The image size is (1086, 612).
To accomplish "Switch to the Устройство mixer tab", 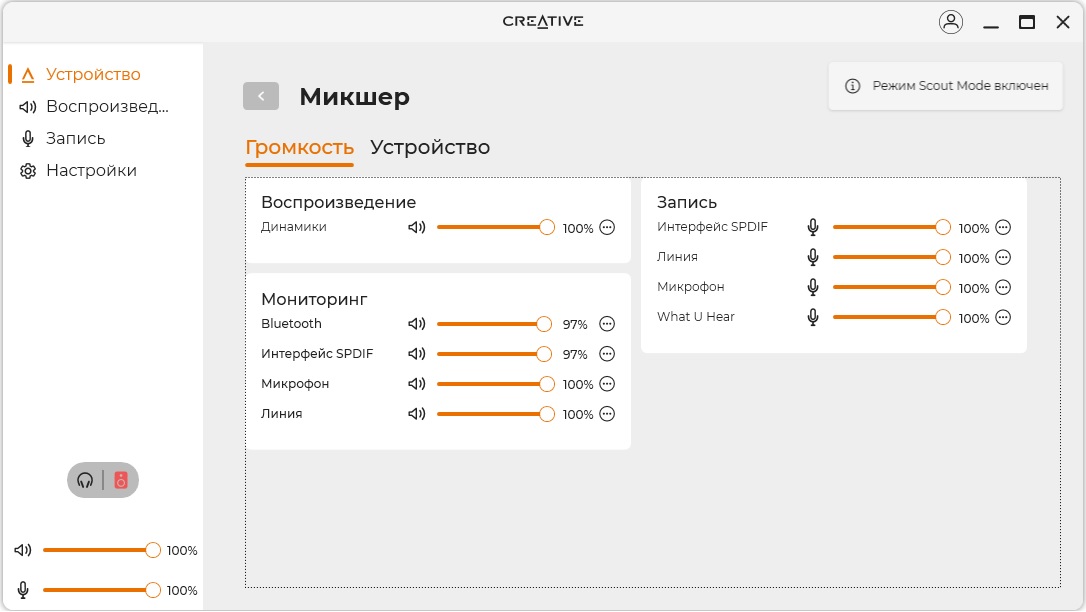I will click(x=430, y=148).
